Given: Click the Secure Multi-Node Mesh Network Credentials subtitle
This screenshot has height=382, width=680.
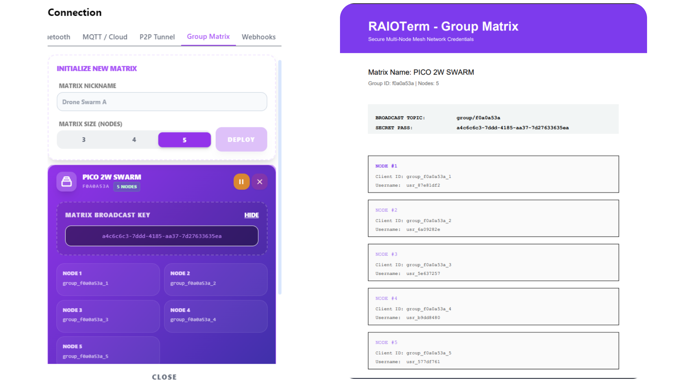Looking at the screenshot, I should [x=421, y=39].
